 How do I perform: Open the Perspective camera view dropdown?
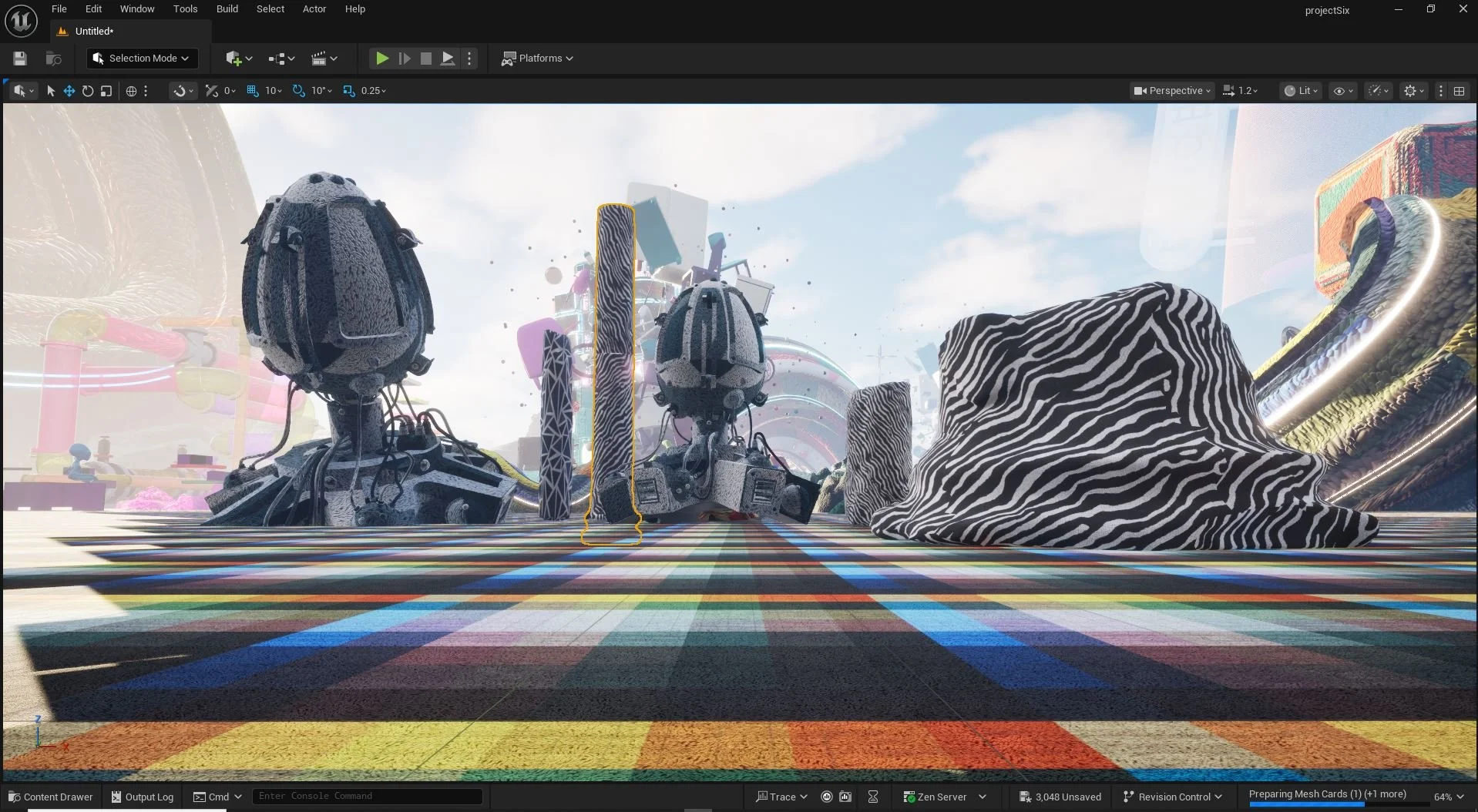coord(1172,91)
